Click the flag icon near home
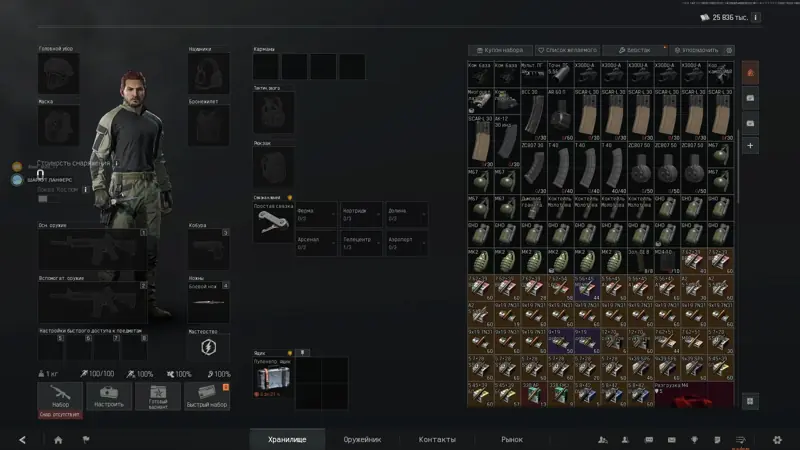 pyautogui.click(x=86, y=440)
